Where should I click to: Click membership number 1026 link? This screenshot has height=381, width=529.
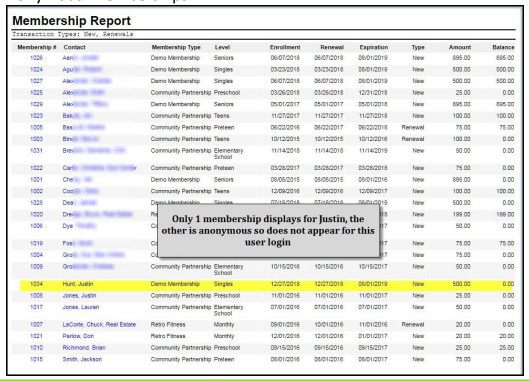[36, 58]
